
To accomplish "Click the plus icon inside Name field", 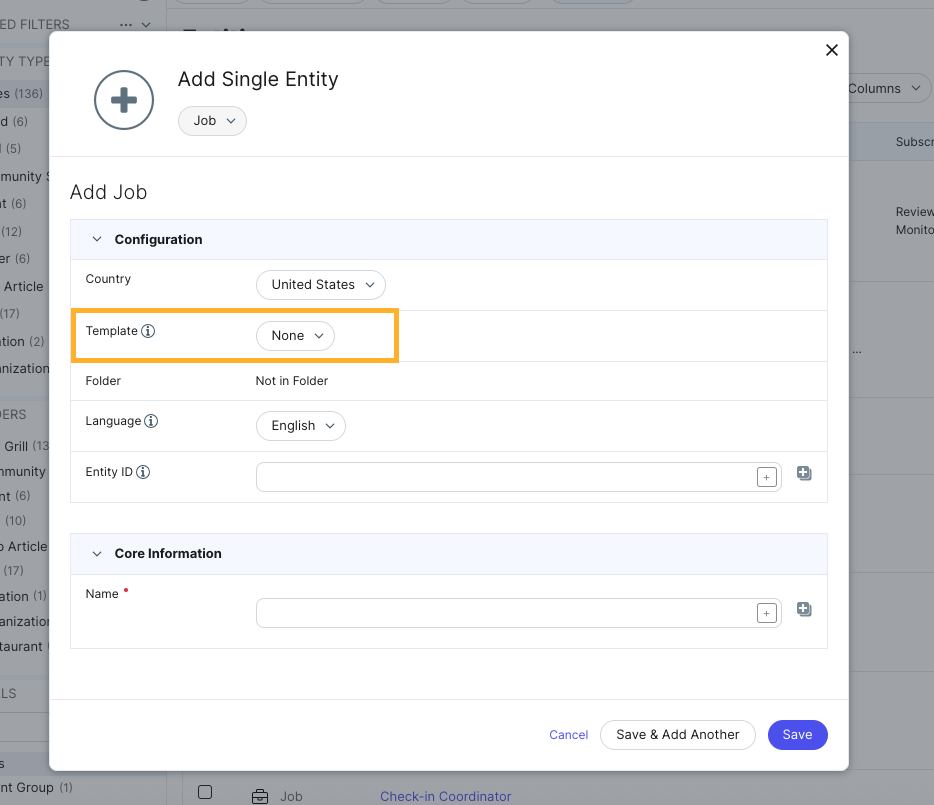I will point(766,613).
